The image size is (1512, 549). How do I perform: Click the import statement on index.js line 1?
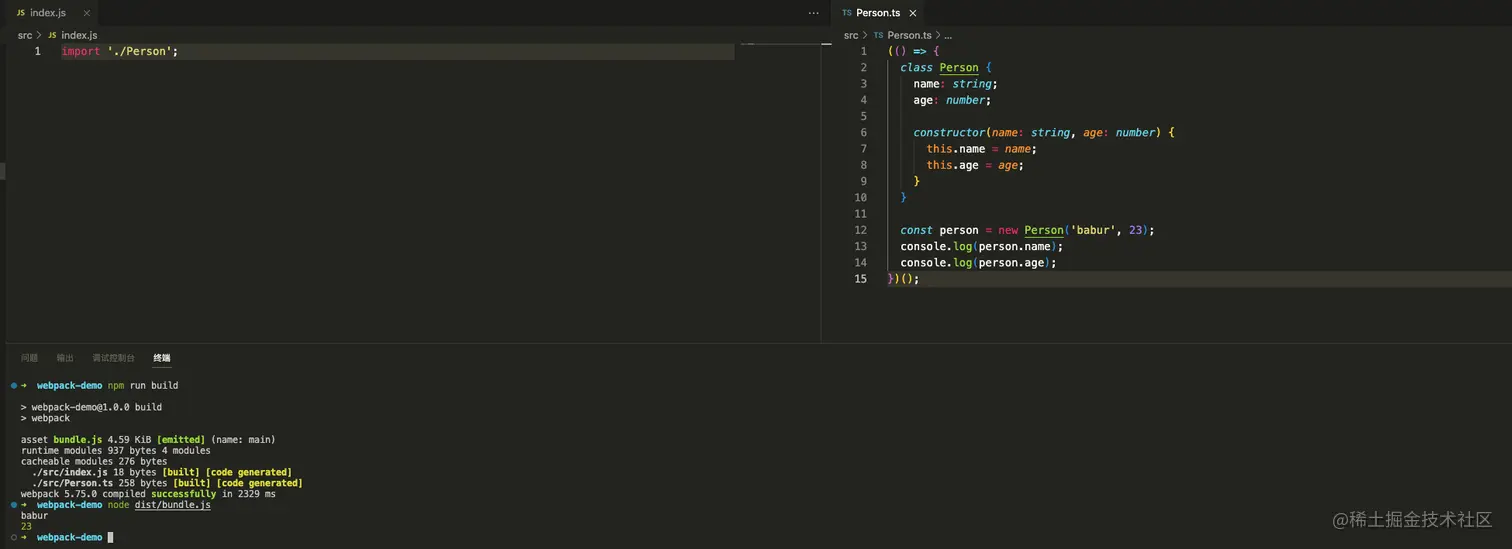pos(120,51)
